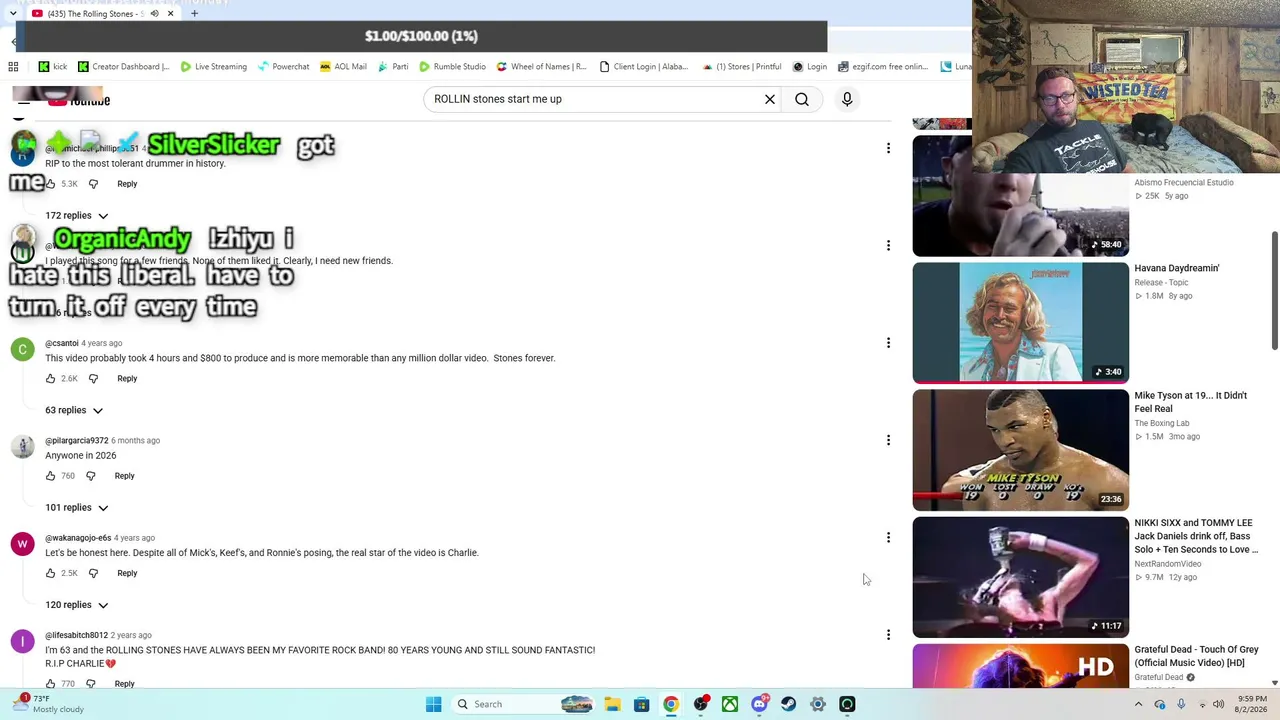Open the Live Streaming bookmark
1280x720 pixels.
(213, 67)
